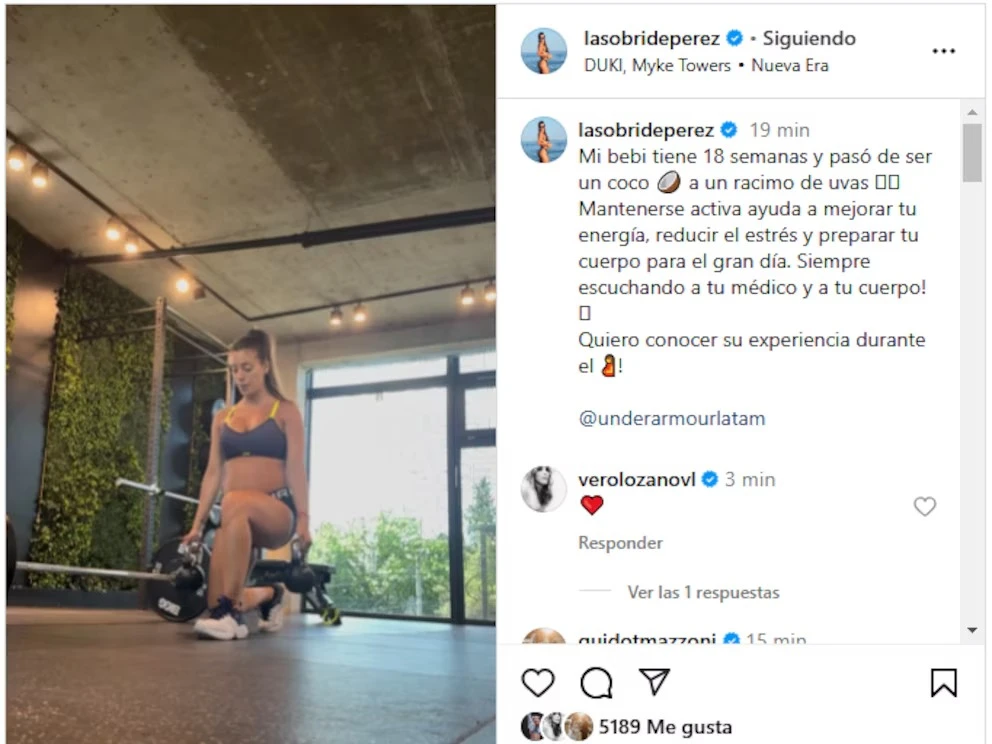The width and height of the screenshot is (992, 744).
Task: Share post using paper plane icon
Action: [654, 681]
